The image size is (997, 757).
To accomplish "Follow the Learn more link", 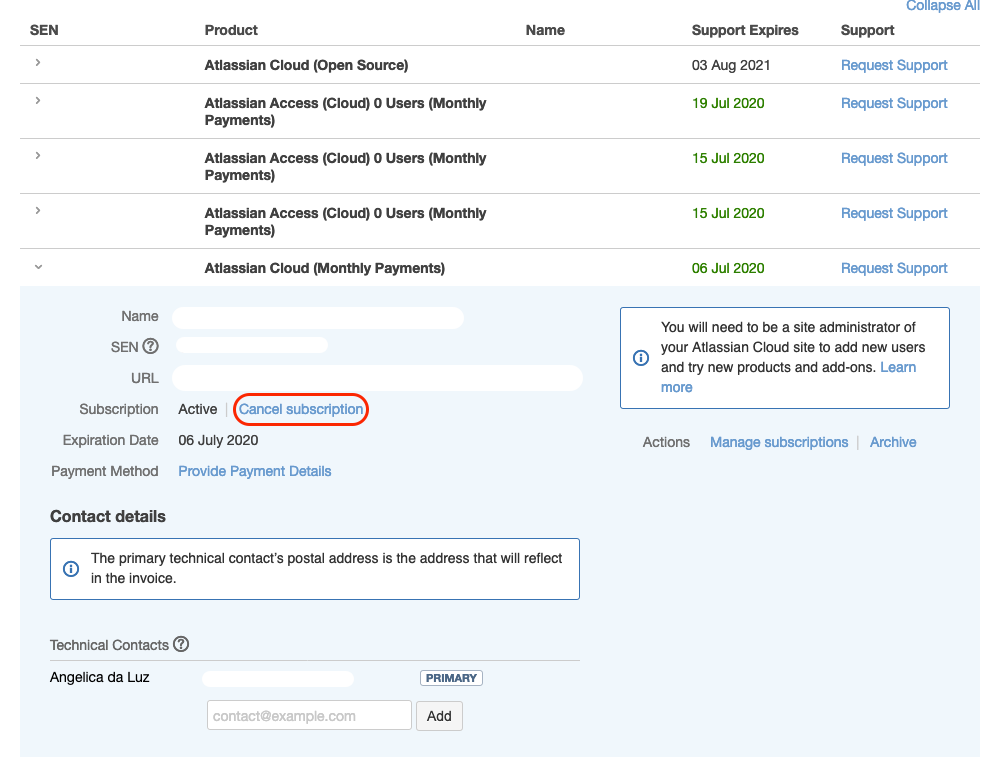I will click(x=788, y=377).
